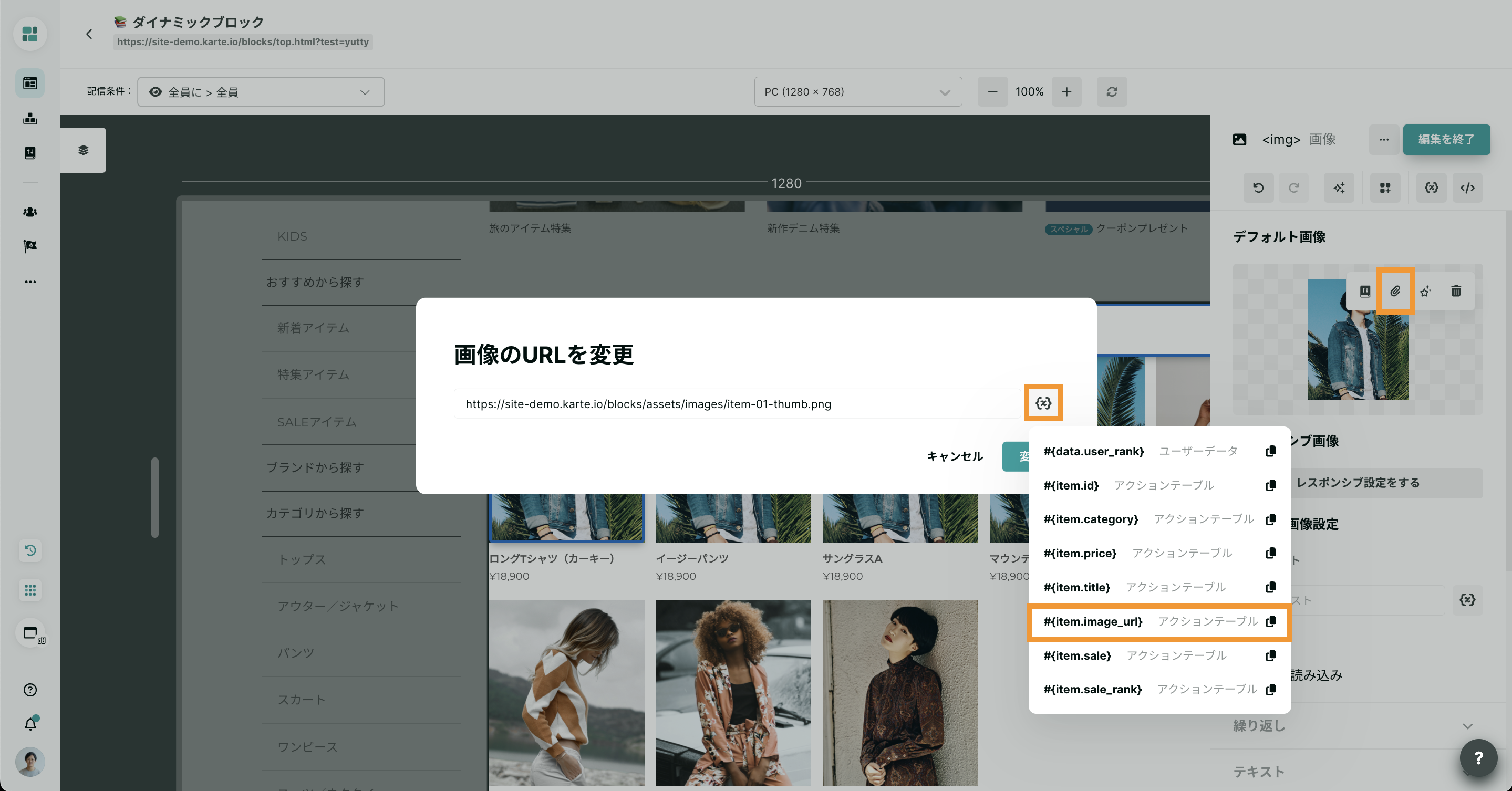Open the code editor icon
Image resolution: width=1512 pixels, height=791 pixels.
(1467, 188)
